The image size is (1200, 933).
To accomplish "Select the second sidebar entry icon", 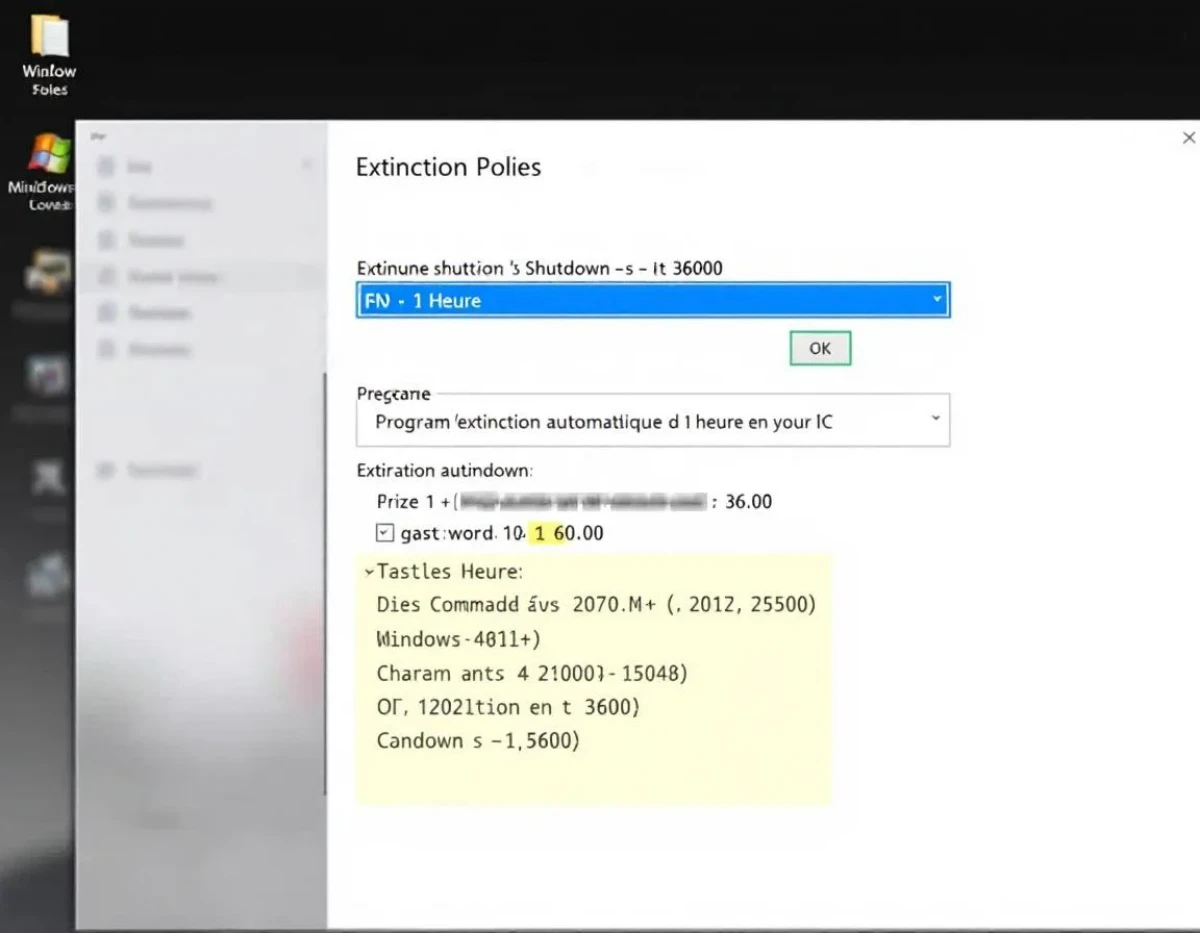I will (x=105, y=203).
